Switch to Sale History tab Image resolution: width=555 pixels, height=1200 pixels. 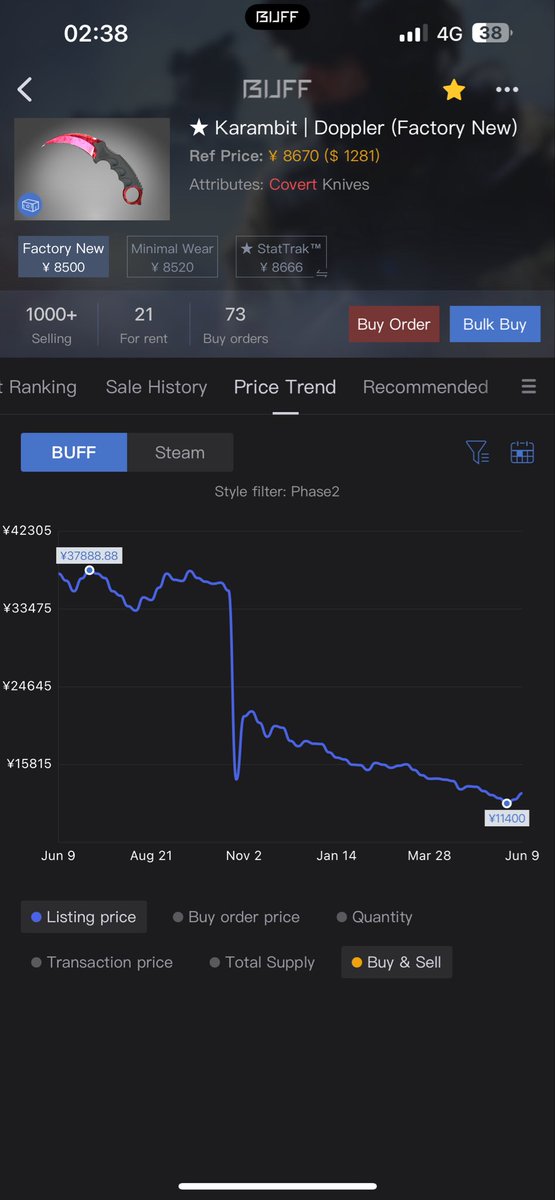click(156, 387)
